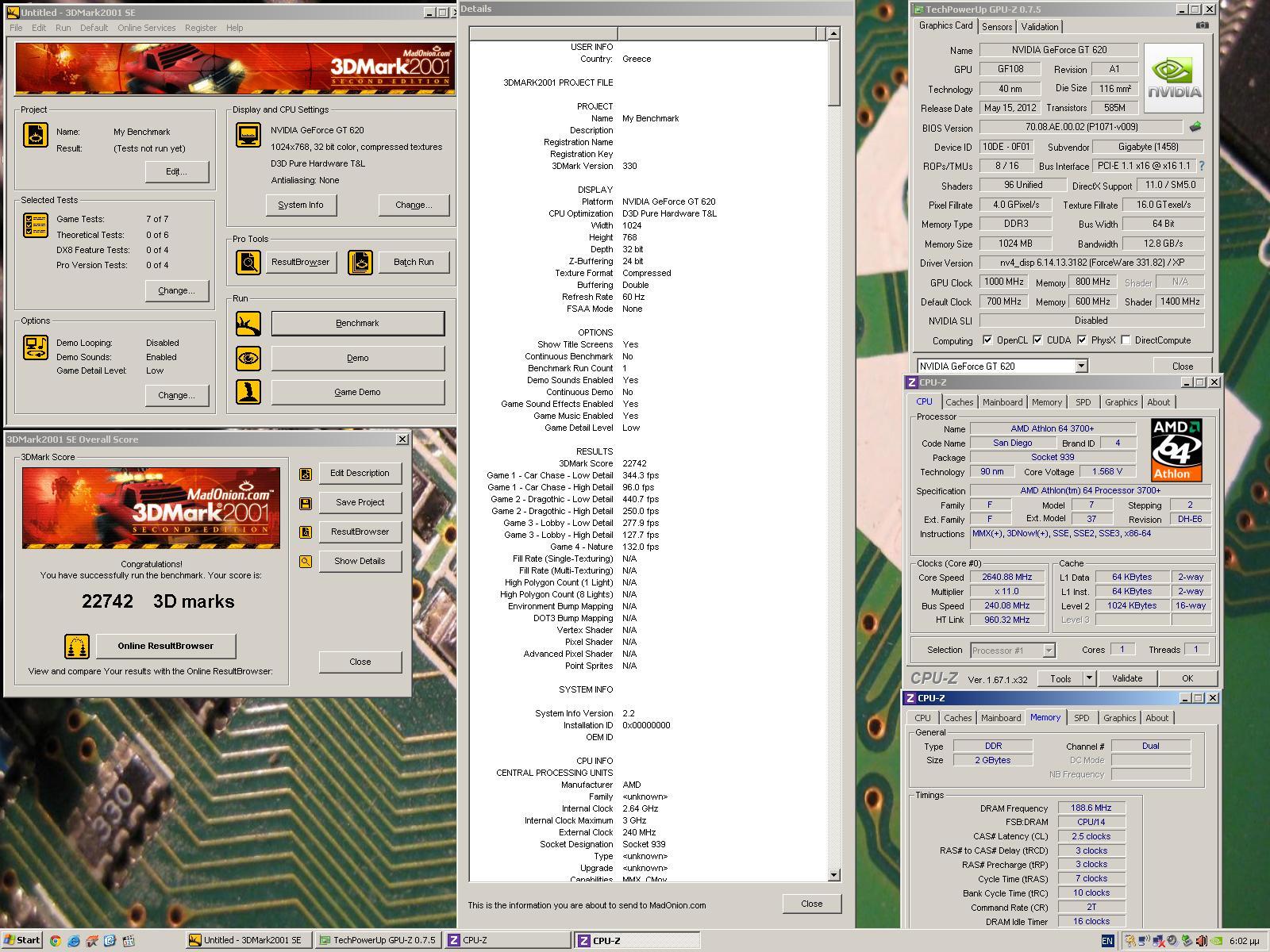Screen dimensions: 1270x952
Task: Click the icon beside Edit Description
Action: click(x=306, y=474)
